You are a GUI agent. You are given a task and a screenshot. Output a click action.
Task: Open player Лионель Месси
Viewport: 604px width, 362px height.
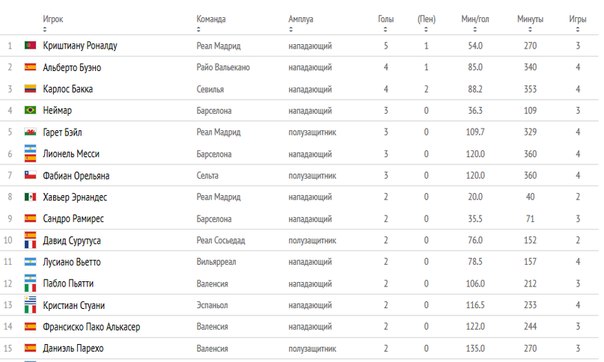71,154
